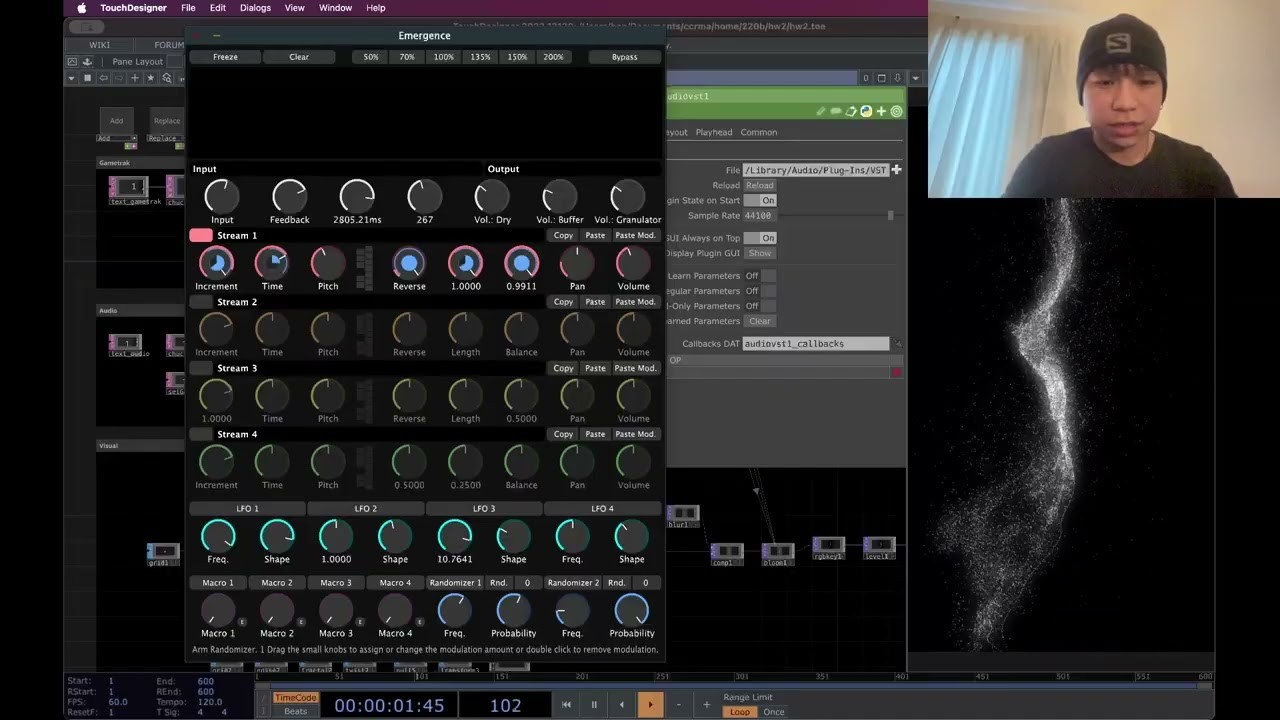Viewport: 1280px width, 720px height.
Task: Switch to the Playhead parameter page
Action: point(714,132)
